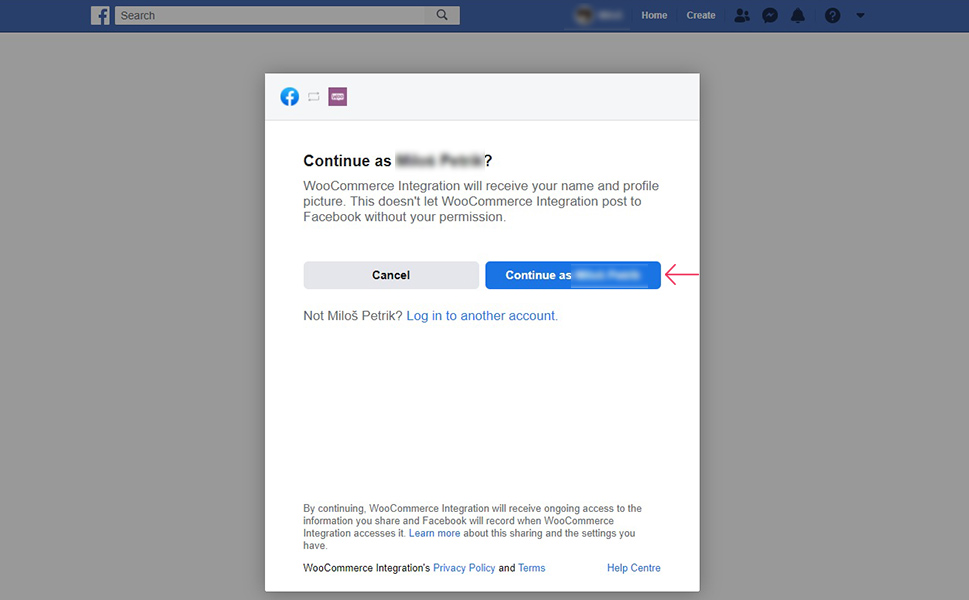This screenshot has height=600, width=969.
Task: Open the Notifications bell icon
Action: point(798,15)
